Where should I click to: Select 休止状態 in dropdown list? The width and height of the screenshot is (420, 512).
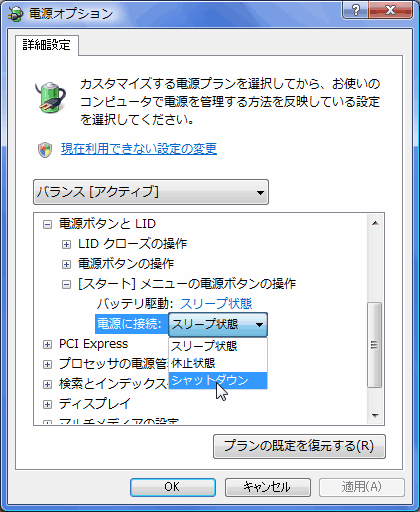pos(218,363)
